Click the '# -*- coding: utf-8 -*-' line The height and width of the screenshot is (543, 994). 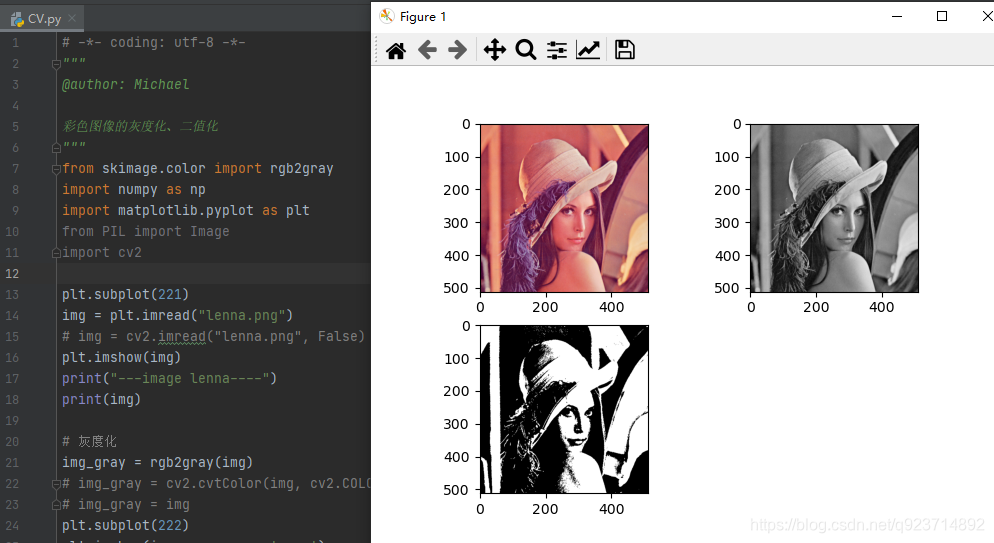153,42
